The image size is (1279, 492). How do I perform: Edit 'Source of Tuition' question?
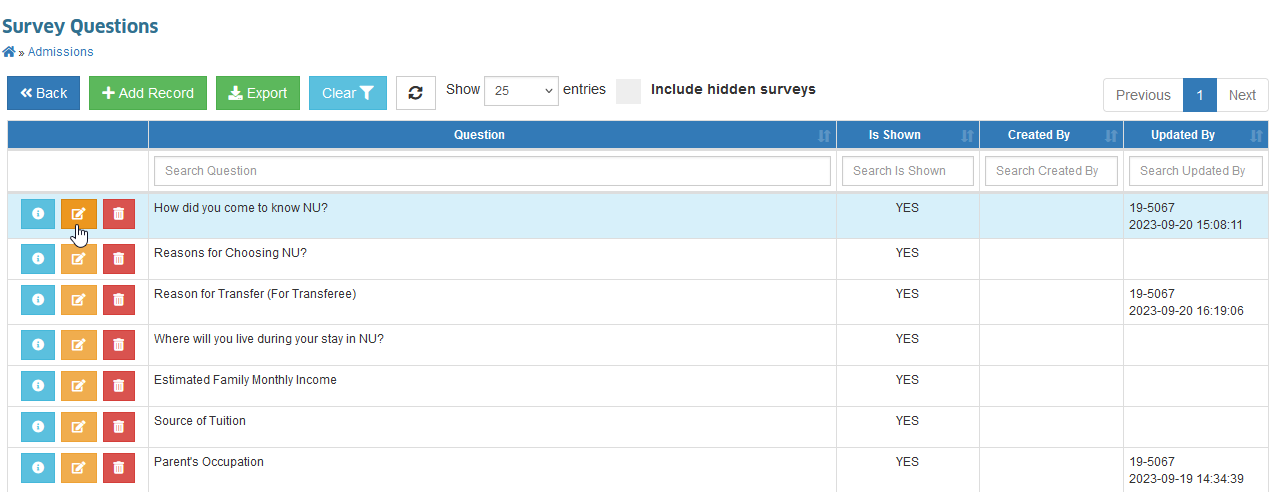pyautogui.click(x=79, y=427)
